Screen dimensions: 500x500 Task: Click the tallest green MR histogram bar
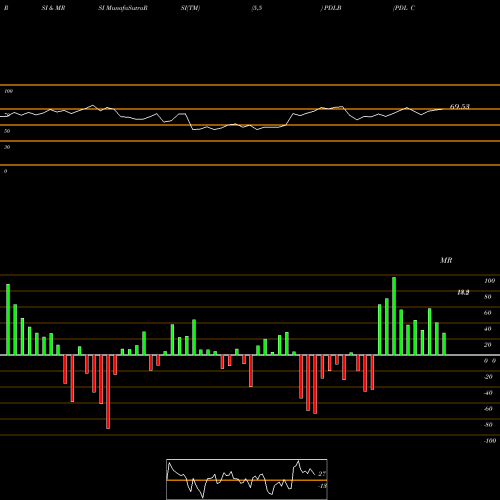point(394,316)
